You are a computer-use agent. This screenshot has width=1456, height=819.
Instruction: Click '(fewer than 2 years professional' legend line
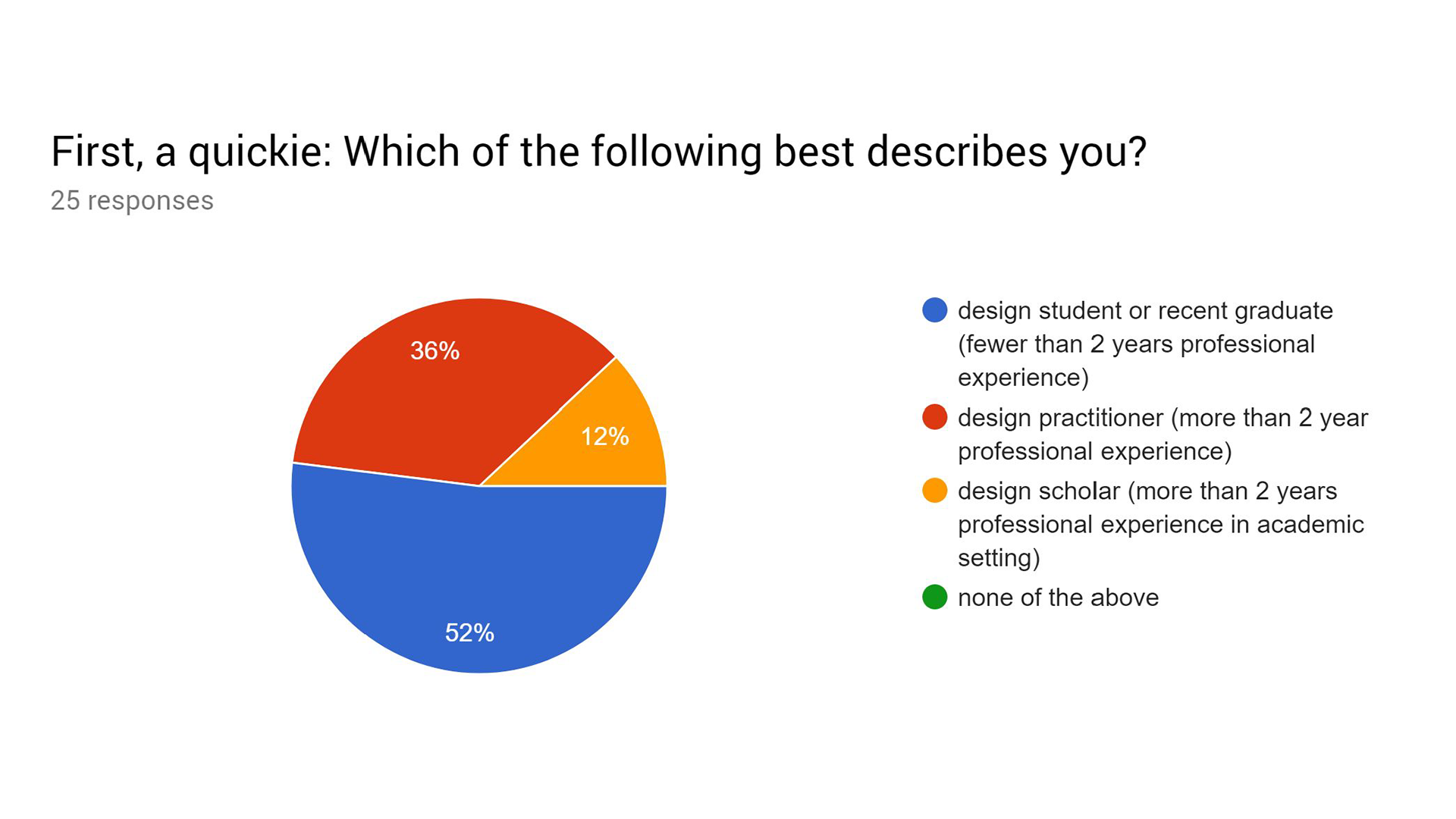(1136, 344)
